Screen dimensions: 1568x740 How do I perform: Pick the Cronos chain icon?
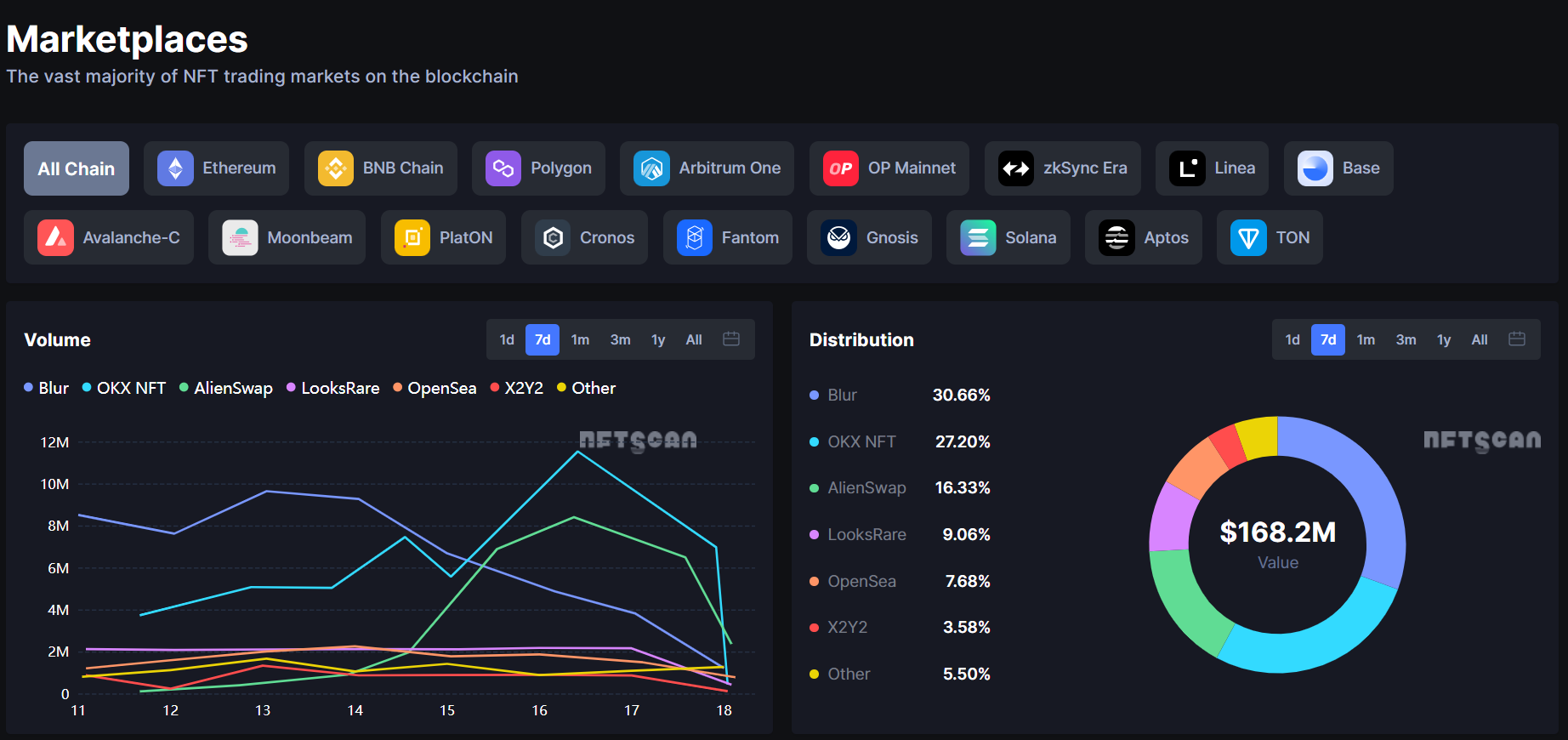tap(553, 237)
